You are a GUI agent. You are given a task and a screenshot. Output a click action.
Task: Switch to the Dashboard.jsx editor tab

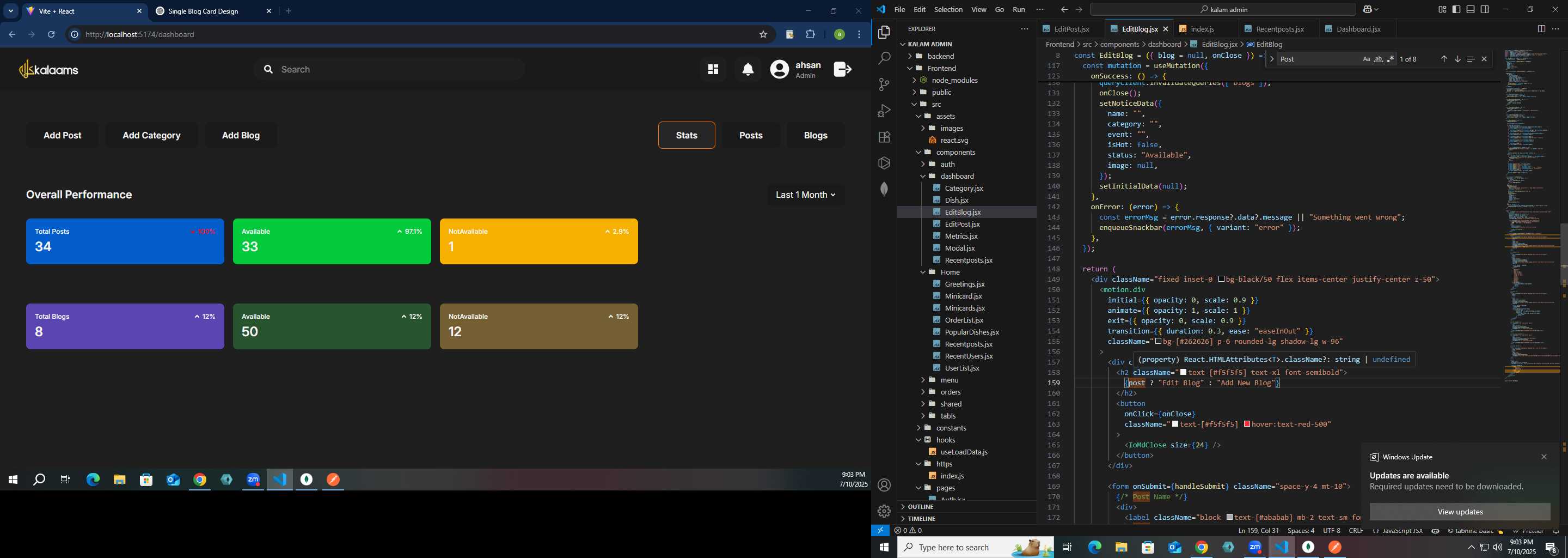tap(1358, 29)
